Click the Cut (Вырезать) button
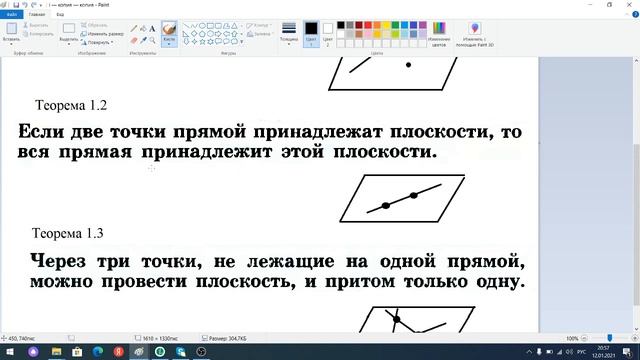Image resolution: width=640 pixels, height=360 pixels. tap(36, 25)
